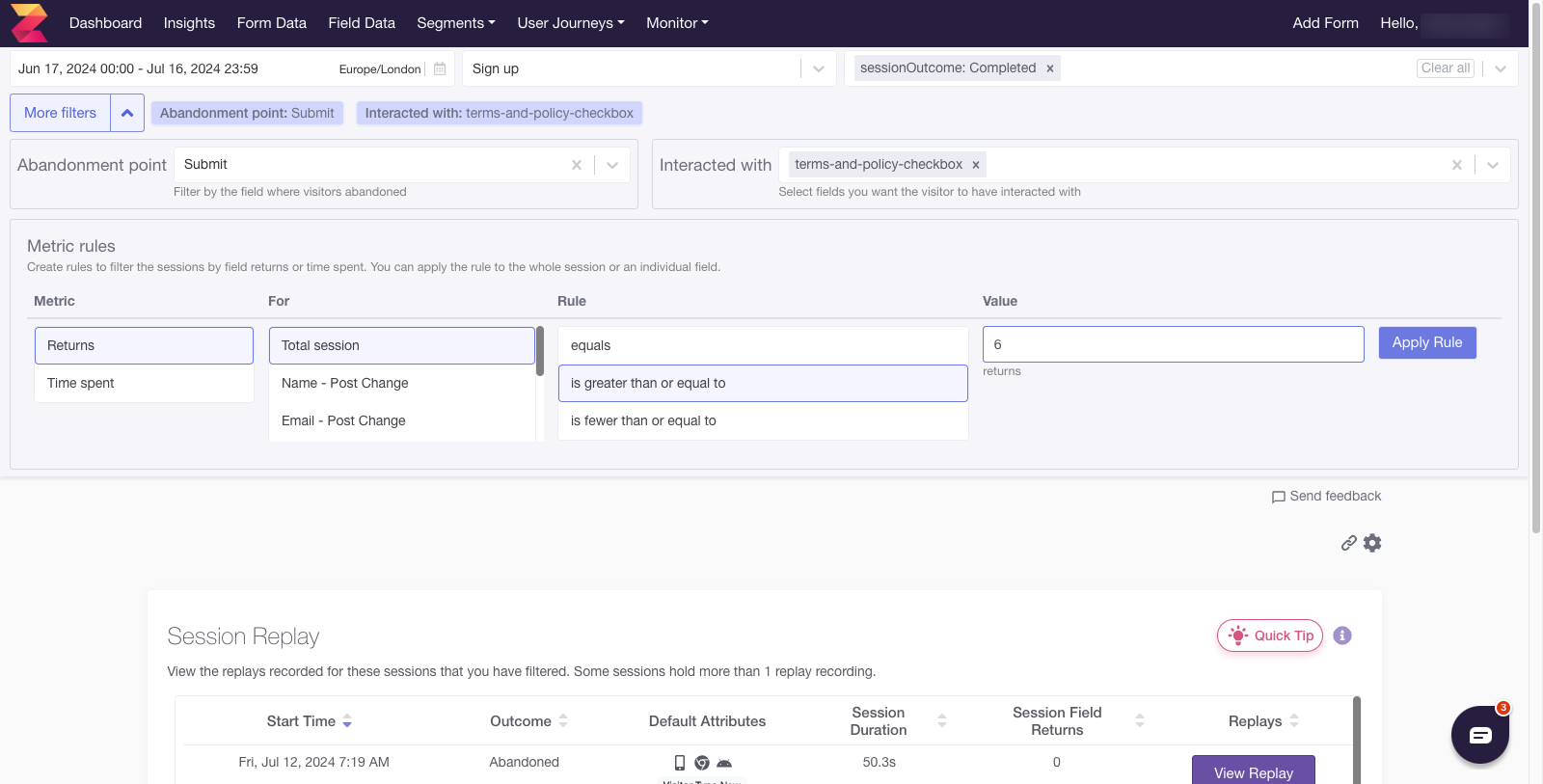Click the Zuko logo icon
This screenshot has height=784, width=1543.
point(29,23)
